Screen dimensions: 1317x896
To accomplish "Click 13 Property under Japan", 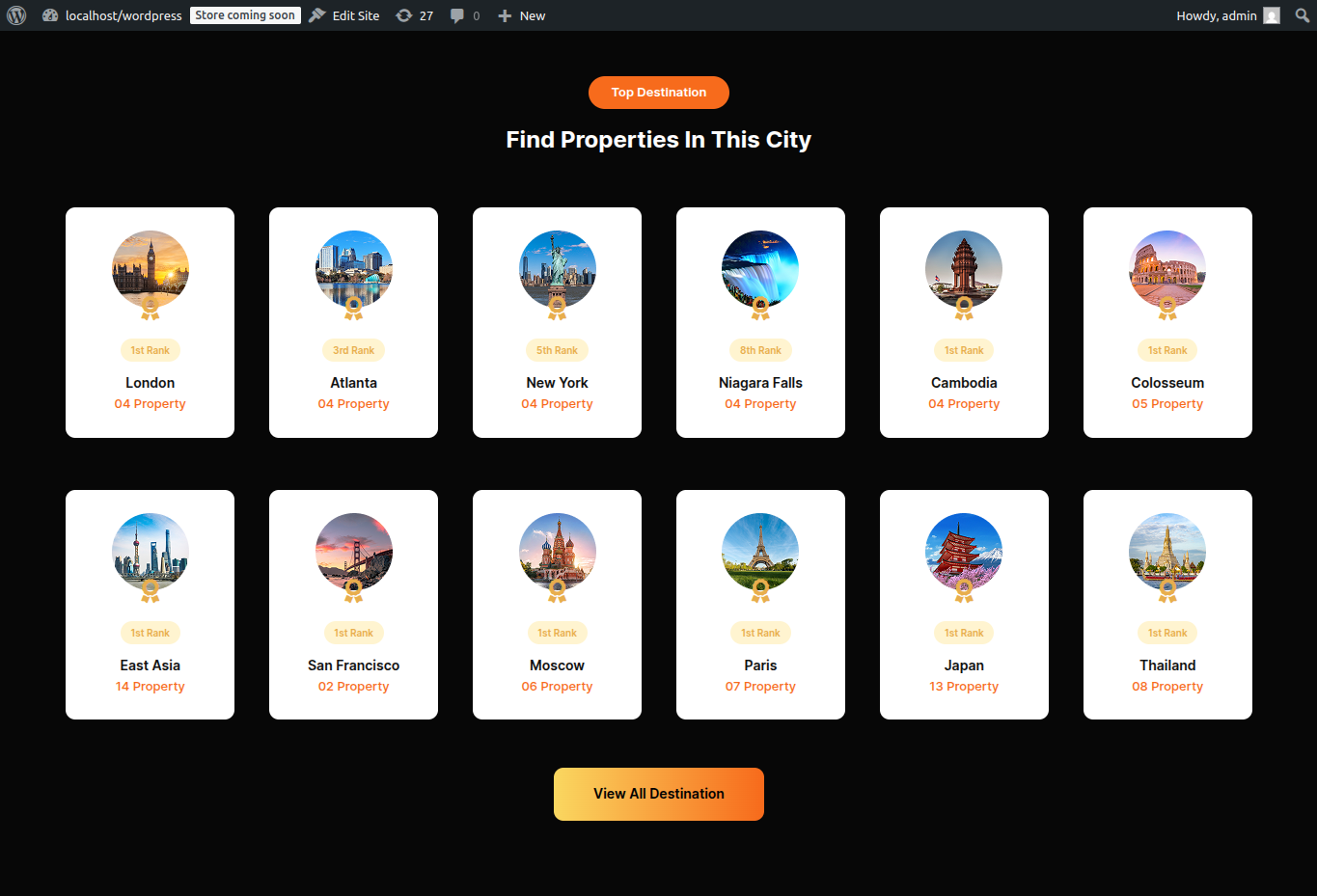I will (964, 687).
